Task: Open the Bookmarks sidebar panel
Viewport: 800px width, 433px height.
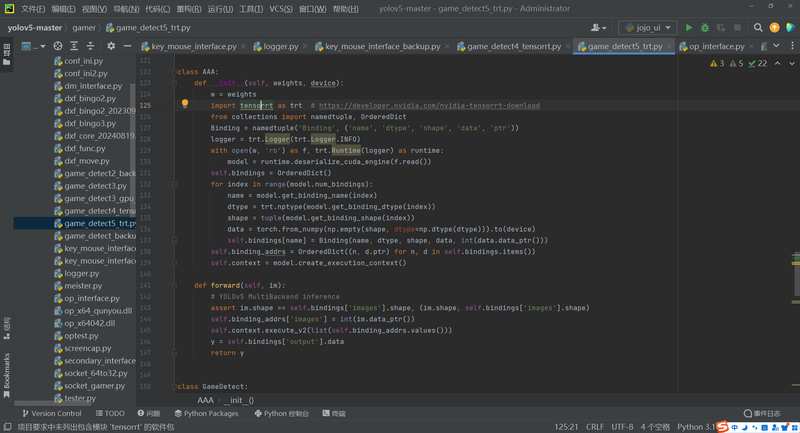Action: click(x=7, y=376)
